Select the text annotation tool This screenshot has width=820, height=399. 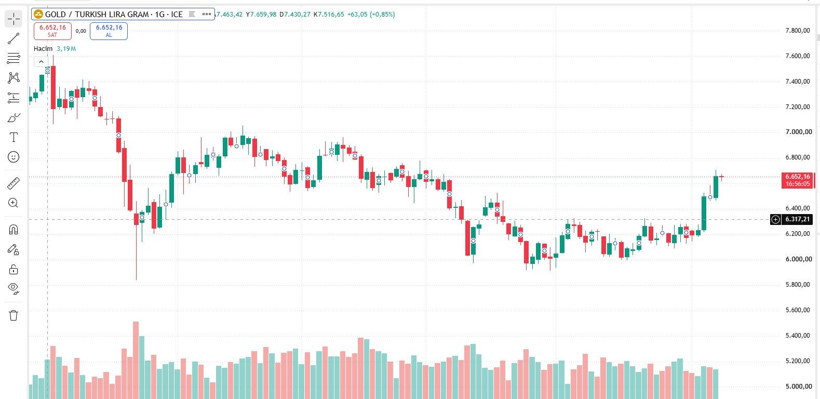point(14,137)
